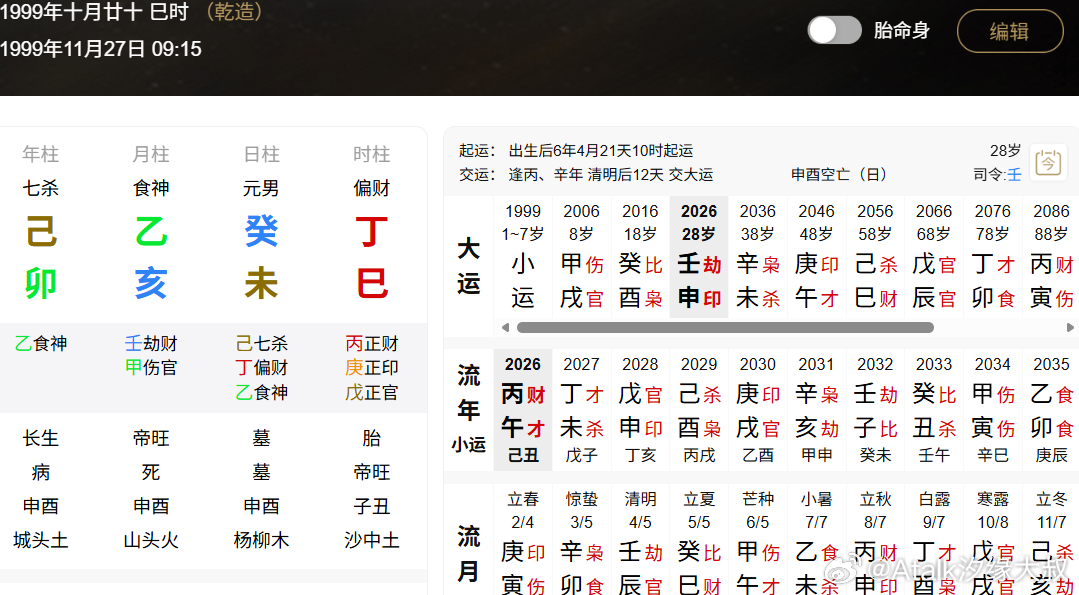The width and height of the screenshot is (1079, 595).
Task: Click the 月柱 column header
Action: click(151, 154)
